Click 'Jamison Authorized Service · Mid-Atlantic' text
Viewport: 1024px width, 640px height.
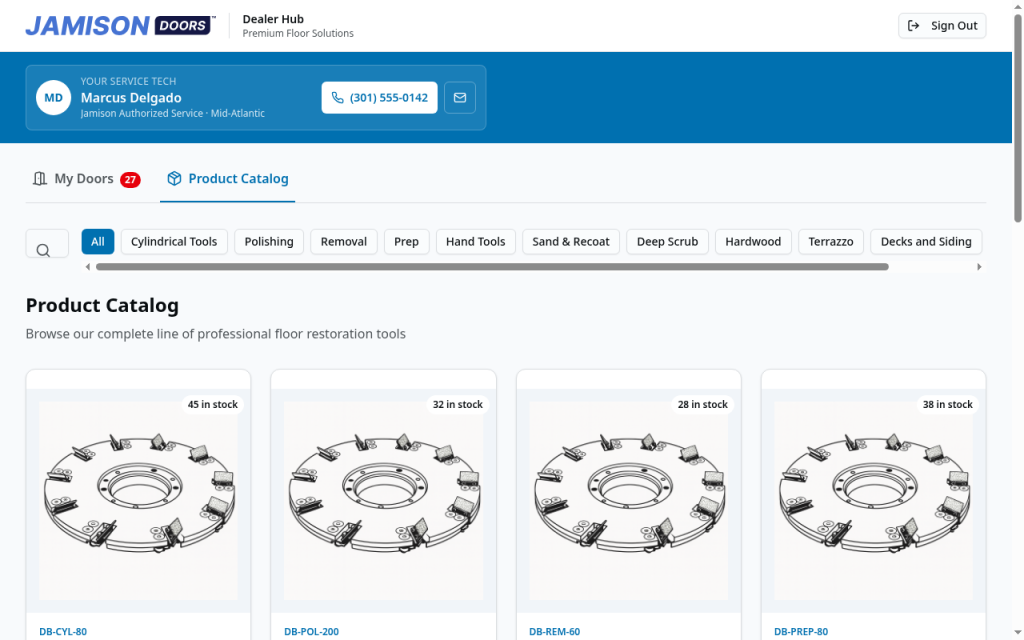[x=172, y=113]
